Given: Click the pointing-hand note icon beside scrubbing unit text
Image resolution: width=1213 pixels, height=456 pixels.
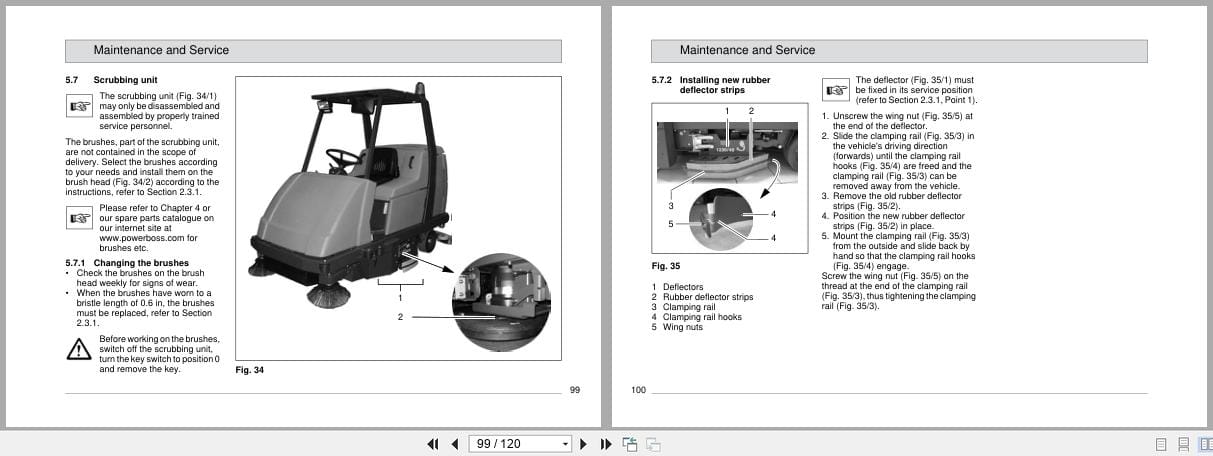Looking at the screenshot, I should point(79,106).
